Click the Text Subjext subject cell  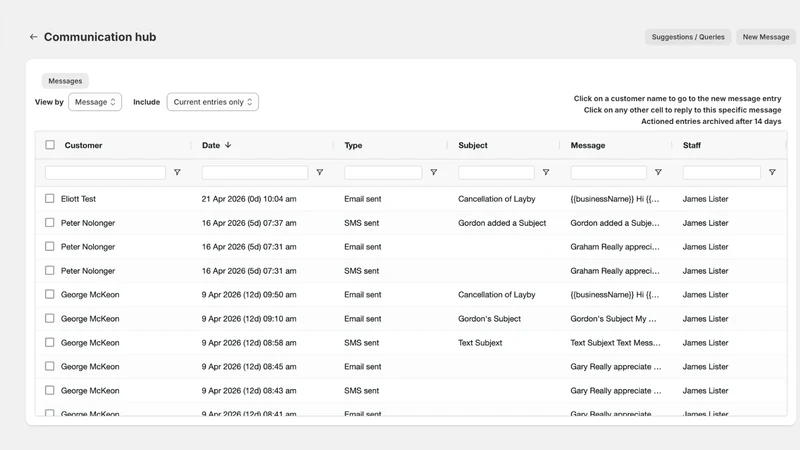pos(480,343)
